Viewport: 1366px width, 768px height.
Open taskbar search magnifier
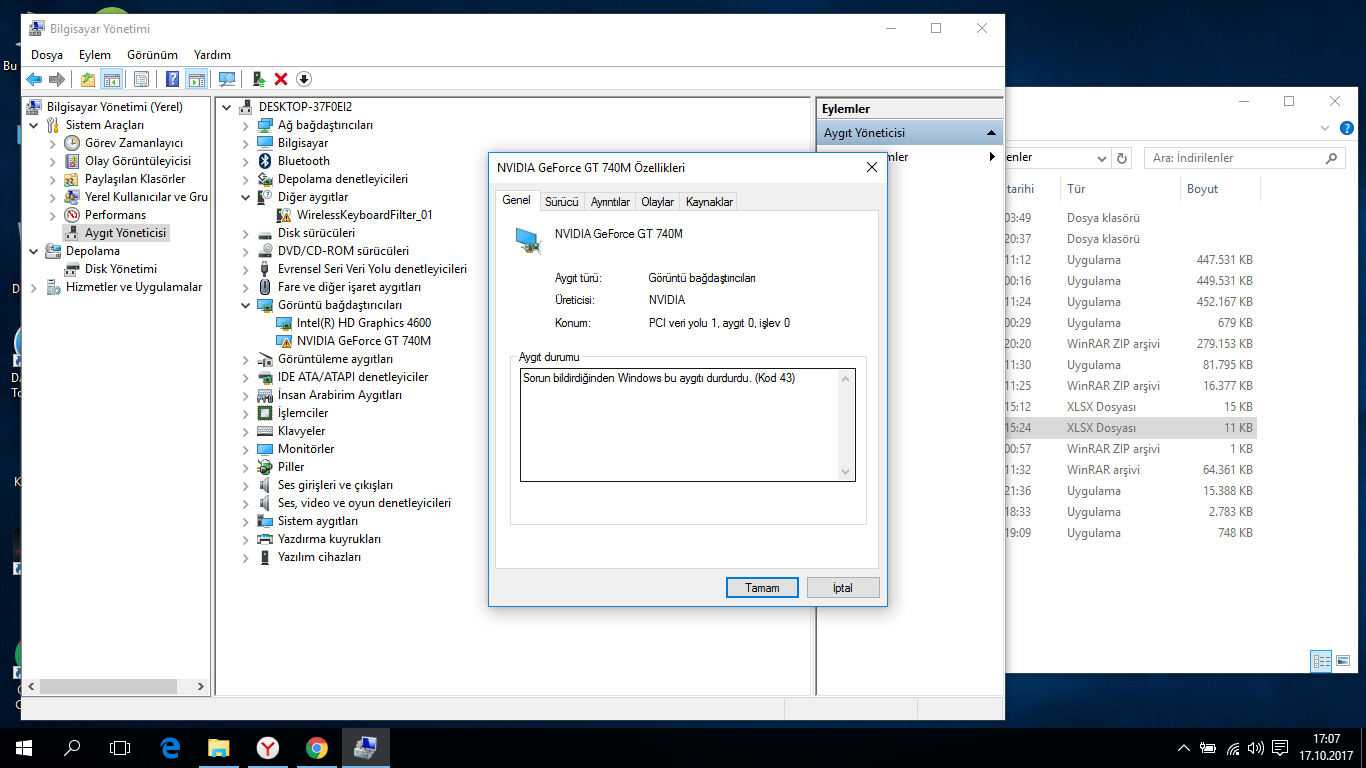[x=72, y=747]
